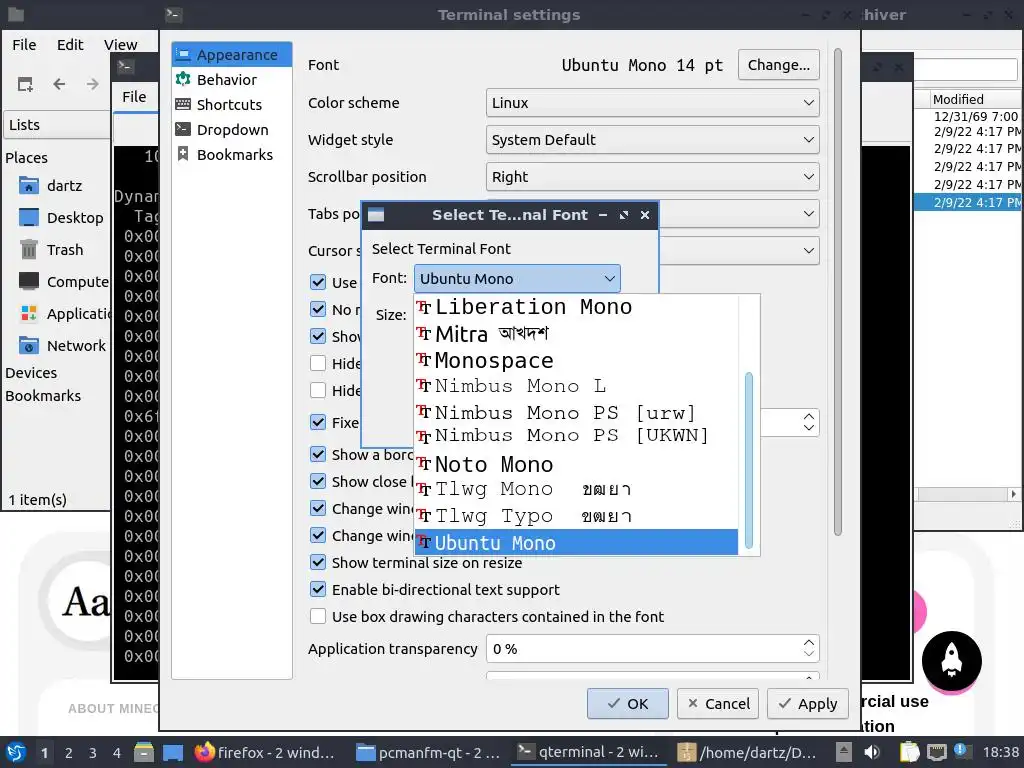1024x768 pixels.
Task: Expand the Color scheme Linux dropdown
Action: coord(652,103)
